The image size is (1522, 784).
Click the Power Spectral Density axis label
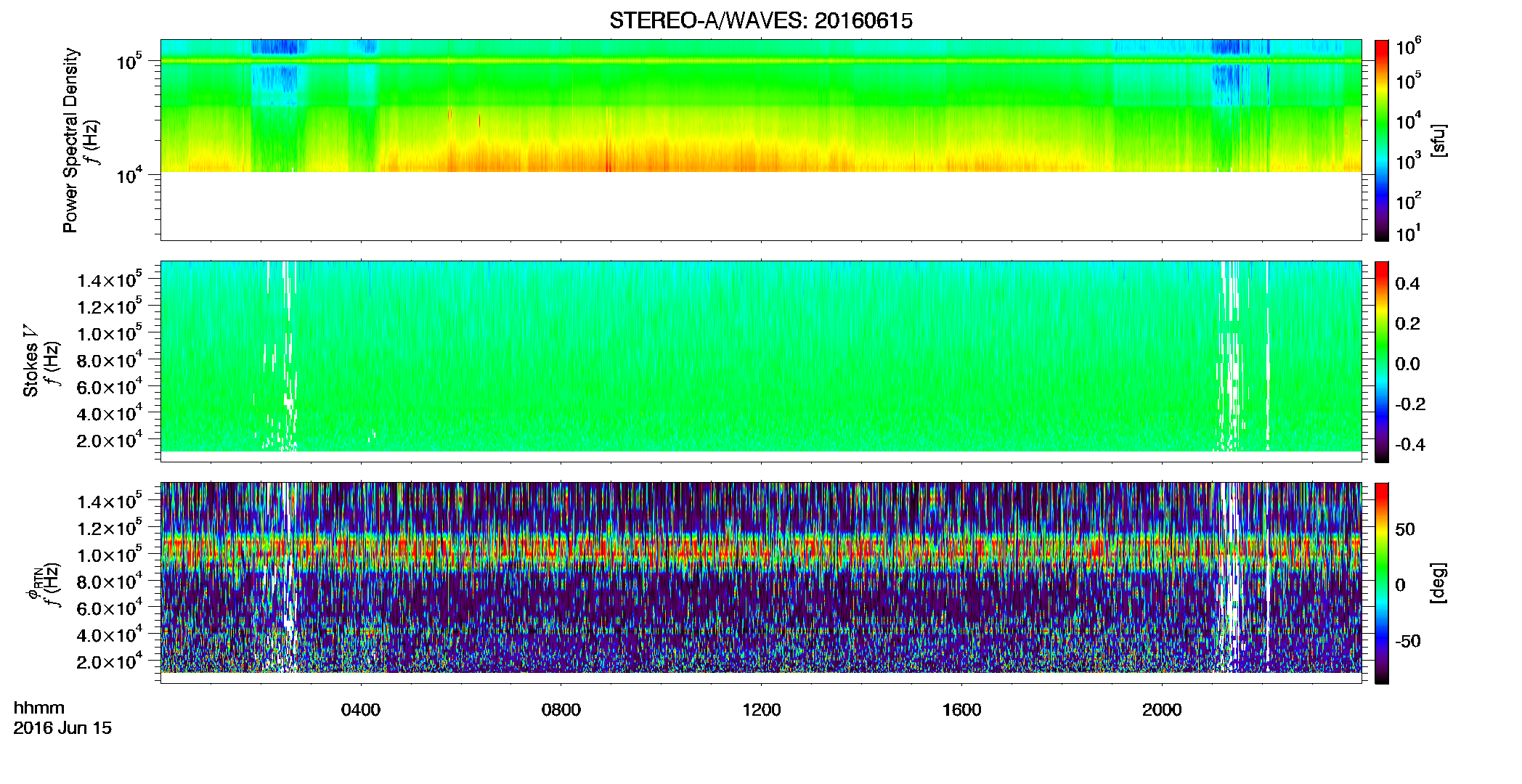70,140
